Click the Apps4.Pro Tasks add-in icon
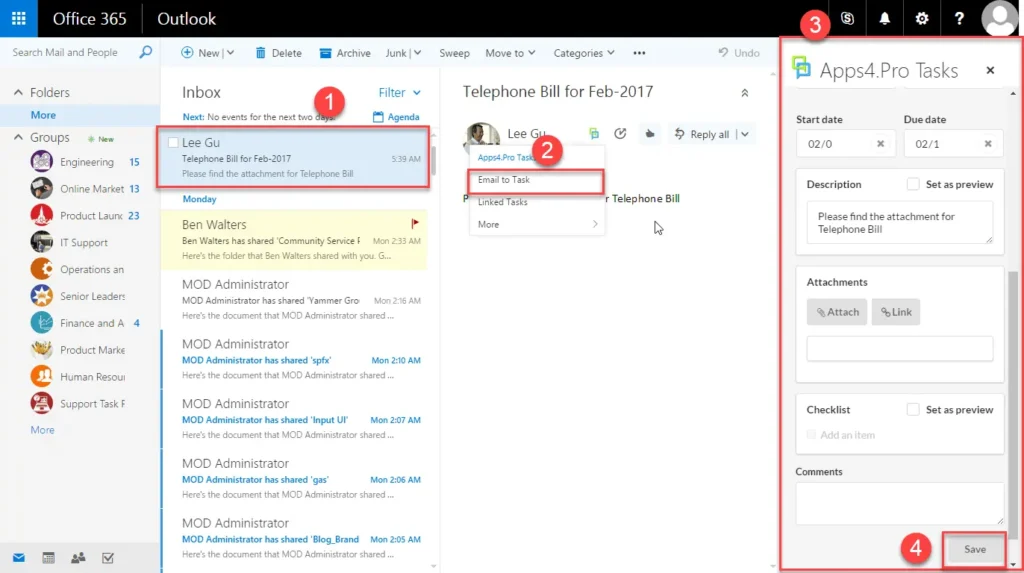 (594, 133)
